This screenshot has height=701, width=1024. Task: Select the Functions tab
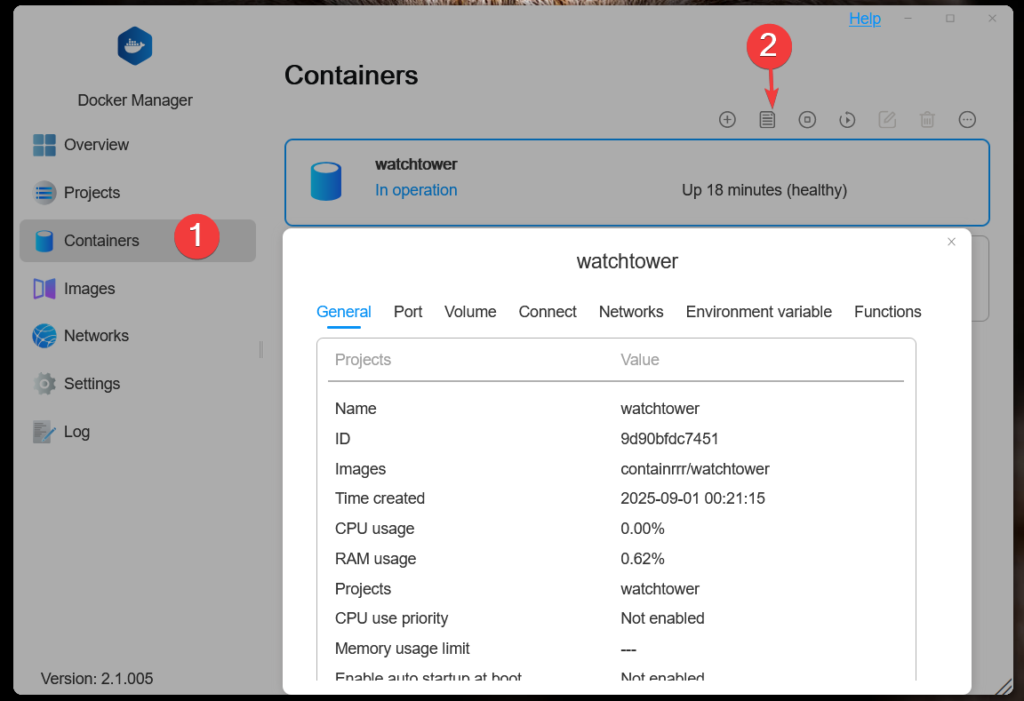pyautogui.click(x=887, y=312)
